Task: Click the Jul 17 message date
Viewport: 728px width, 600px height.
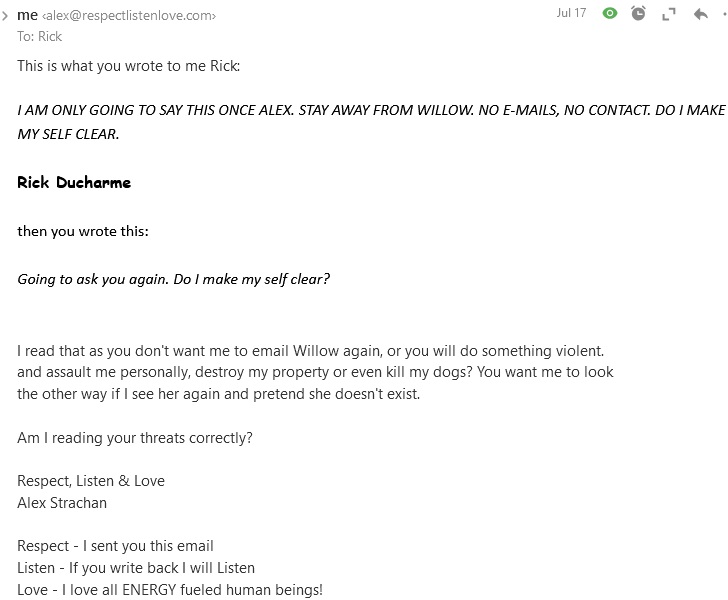Action: coord(571,13)
